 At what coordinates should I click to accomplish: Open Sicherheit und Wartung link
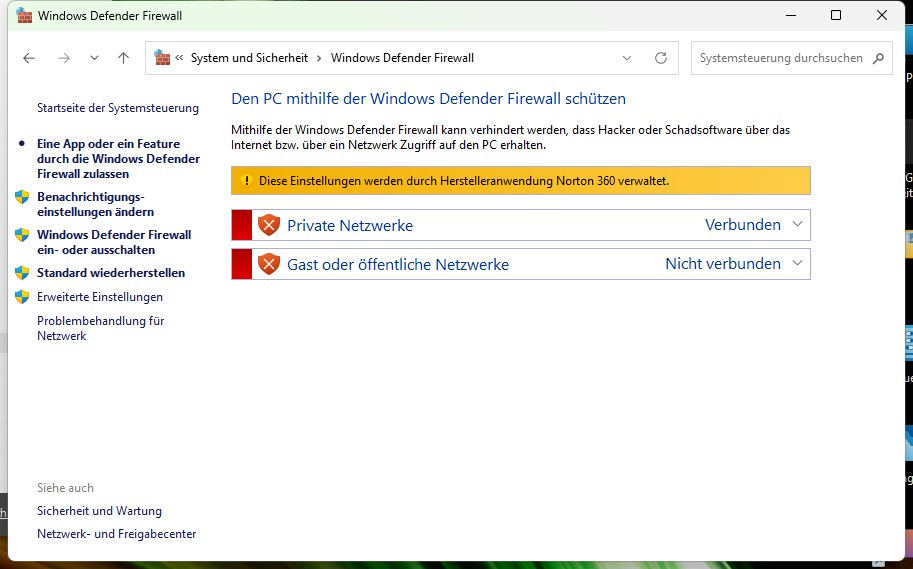[x=99, y=511]
